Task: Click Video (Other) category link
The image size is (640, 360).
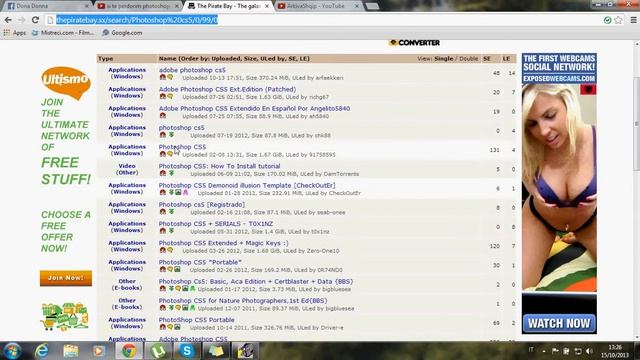Action: coord(127,169)
